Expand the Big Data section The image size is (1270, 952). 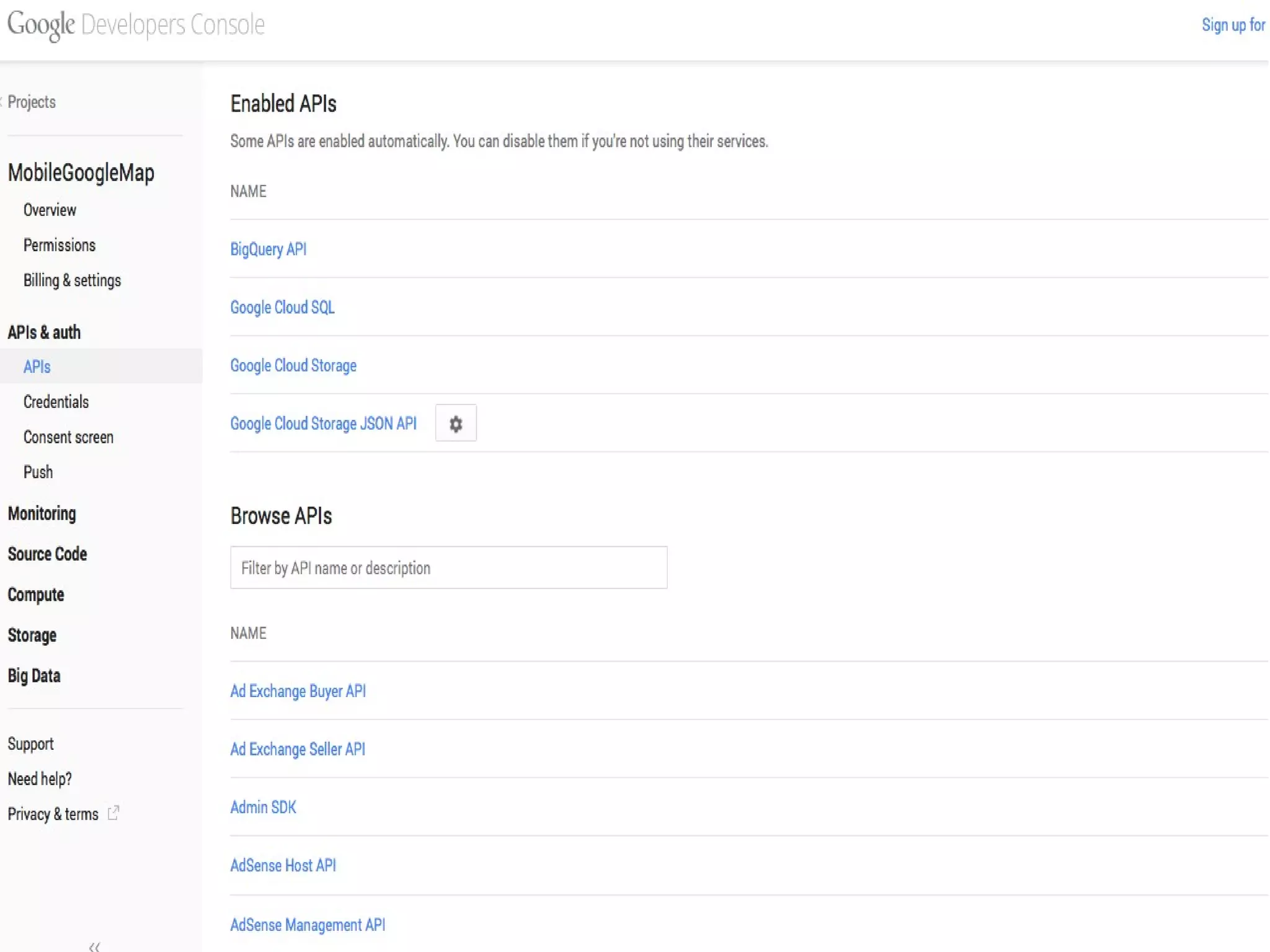coord(33,676)
